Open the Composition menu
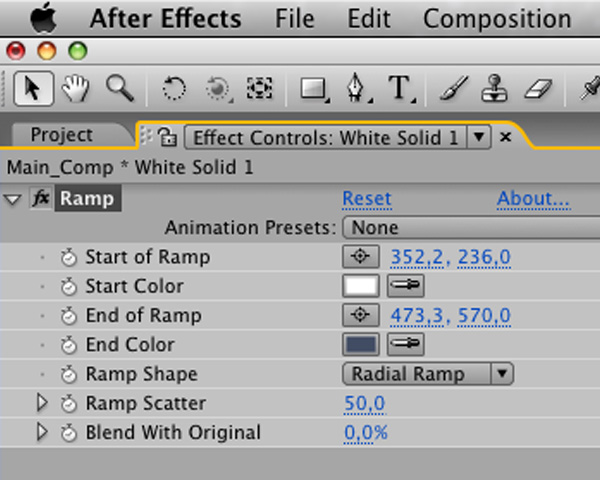This screenshot has height=480, width=600. [x=496, y=18]
